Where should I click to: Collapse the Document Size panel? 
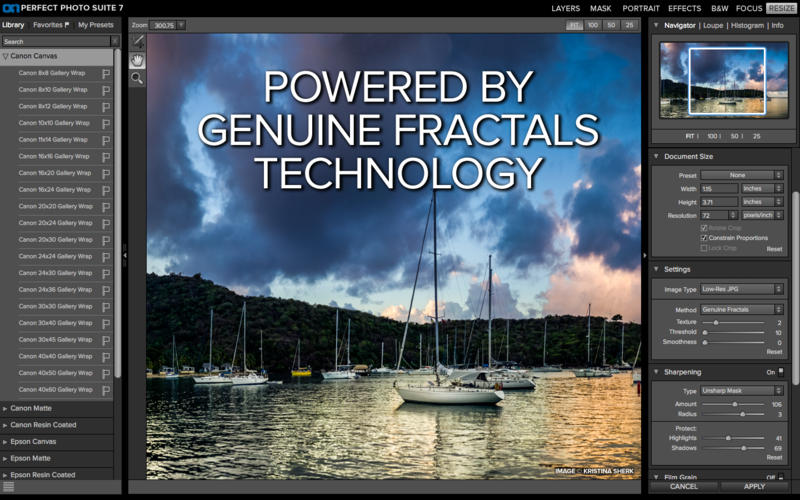coord(656,157)
